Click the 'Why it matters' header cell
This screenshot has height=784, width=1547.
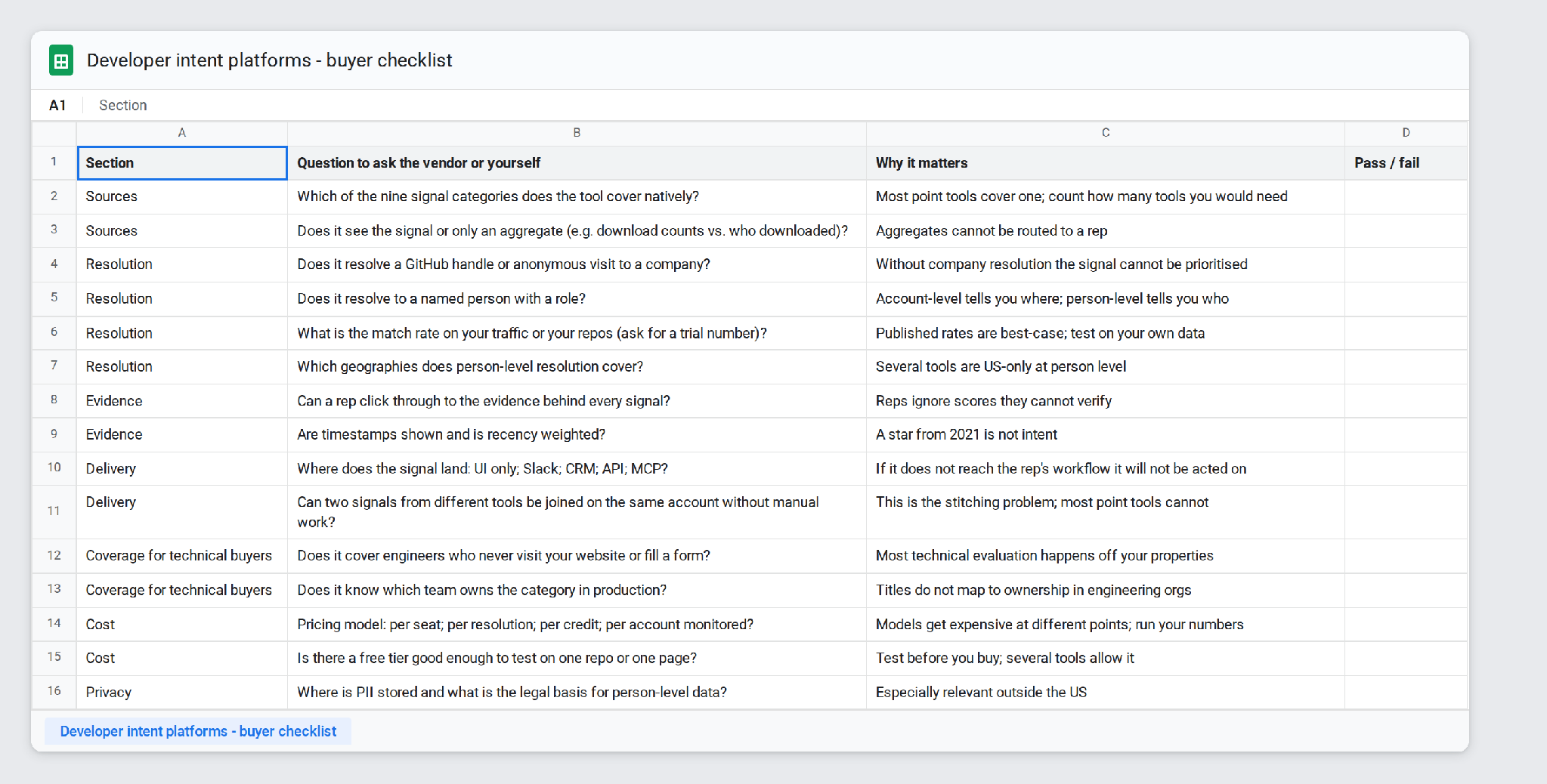coord(1106,163)
